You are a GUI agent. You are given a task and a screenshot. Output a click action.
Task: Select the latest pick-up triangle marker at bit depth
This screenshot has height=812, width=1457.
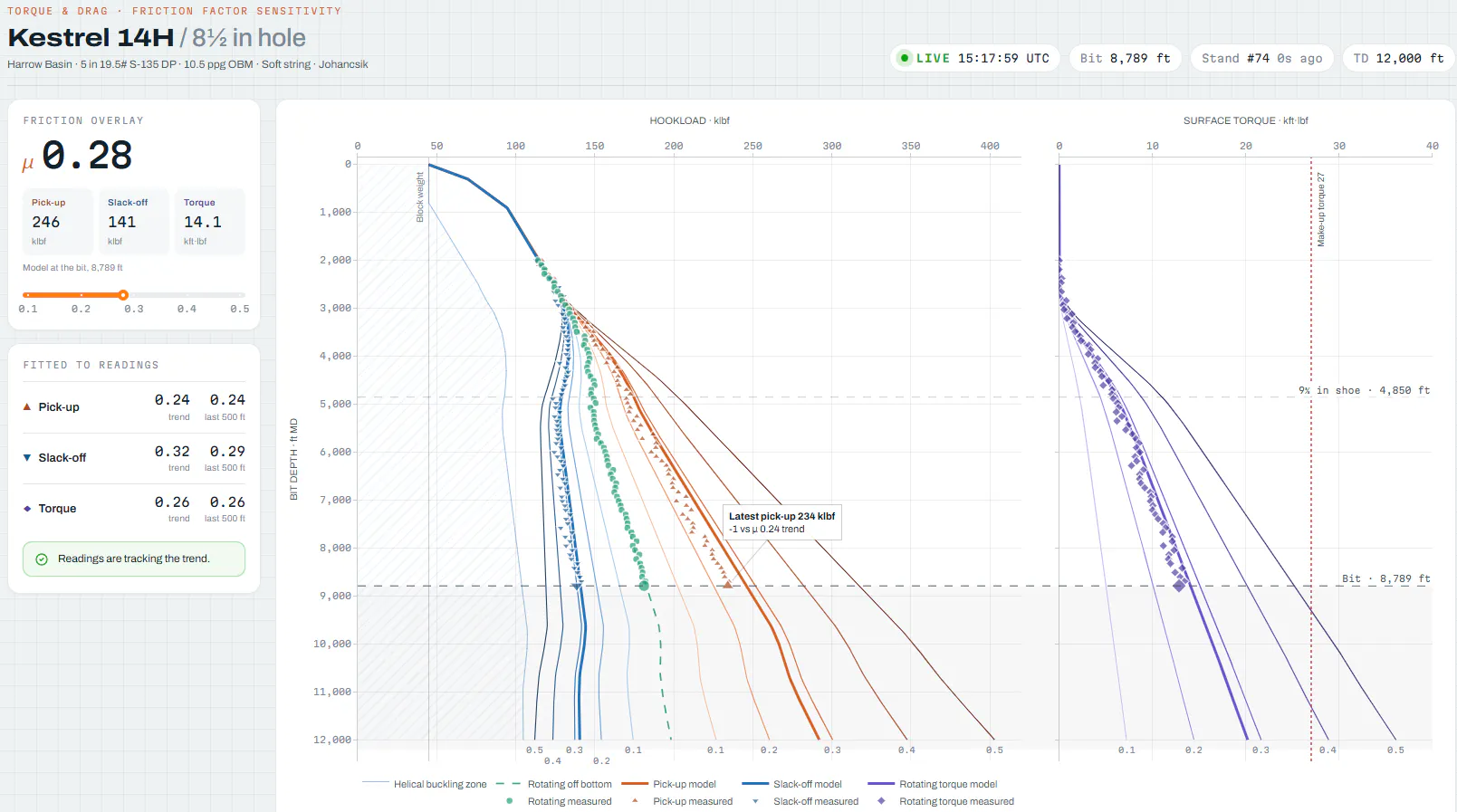click(727, 585)
